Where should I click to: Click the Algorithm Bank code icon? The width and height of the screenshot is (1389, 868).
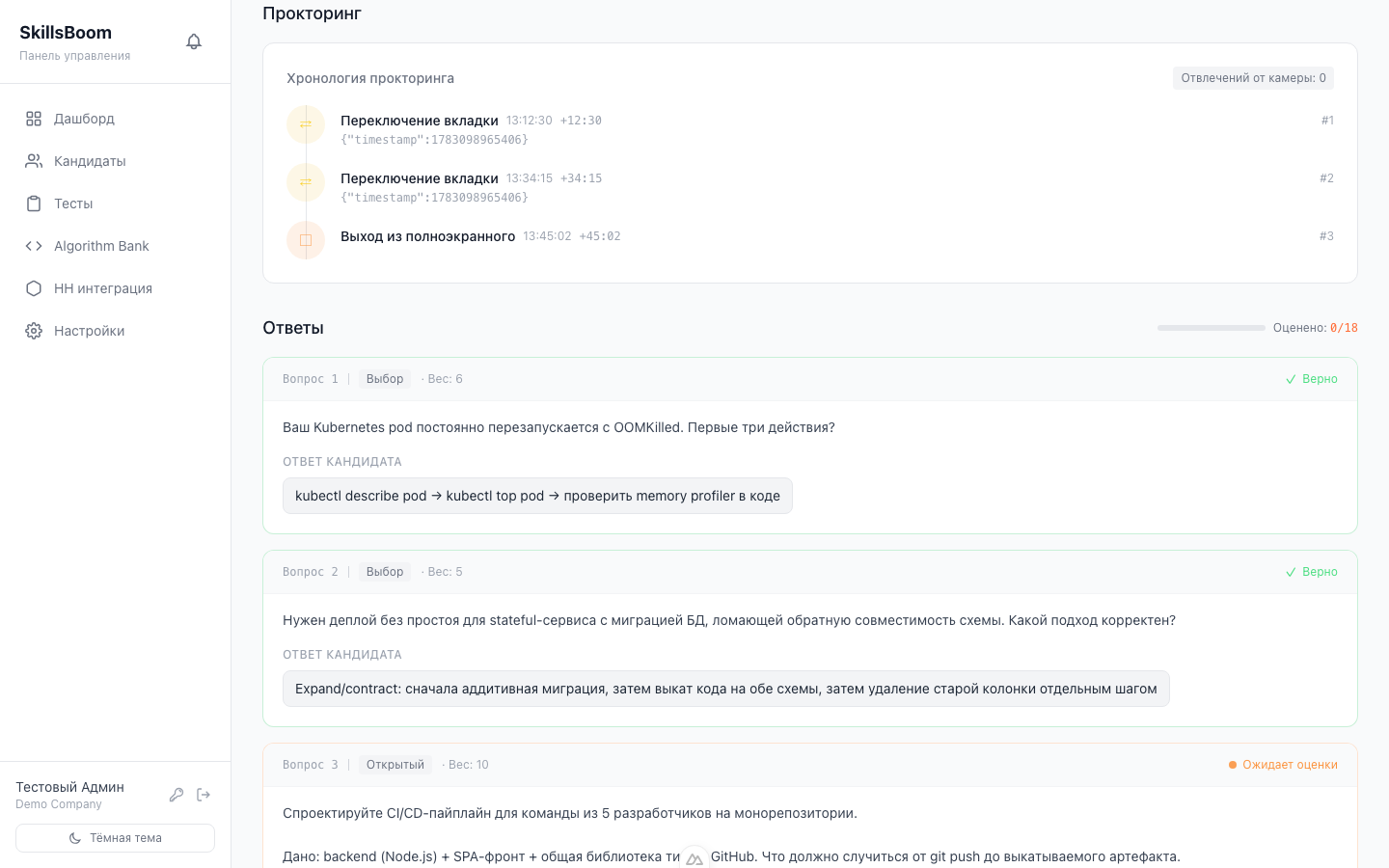coord(34,246)
